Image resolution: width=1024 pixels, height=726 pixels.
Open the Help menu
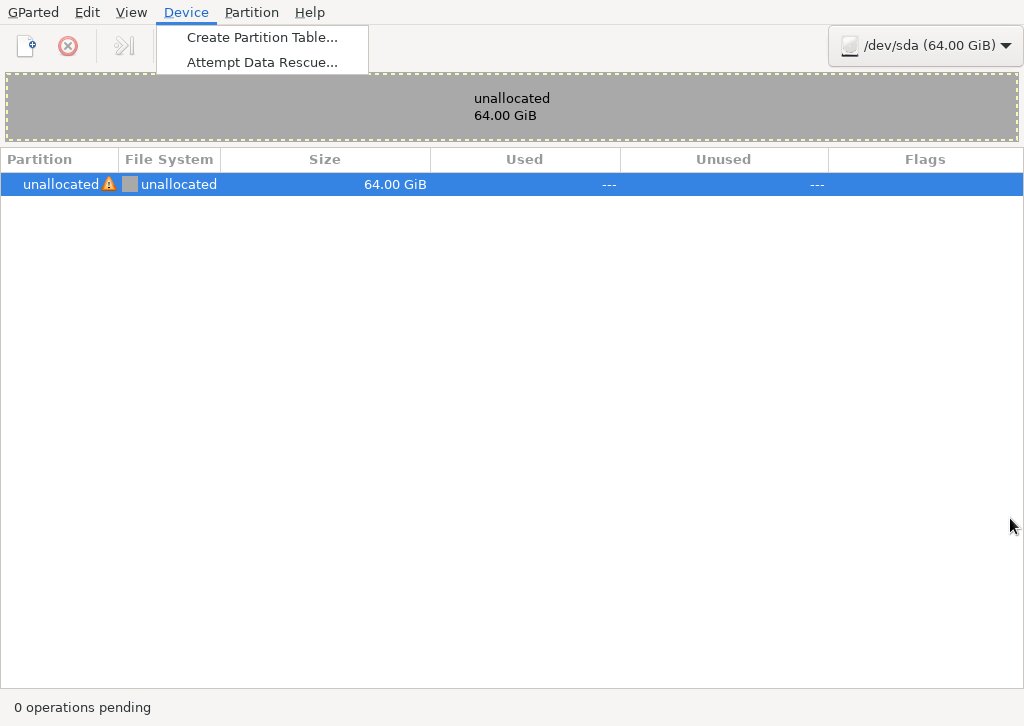[310, 12]
